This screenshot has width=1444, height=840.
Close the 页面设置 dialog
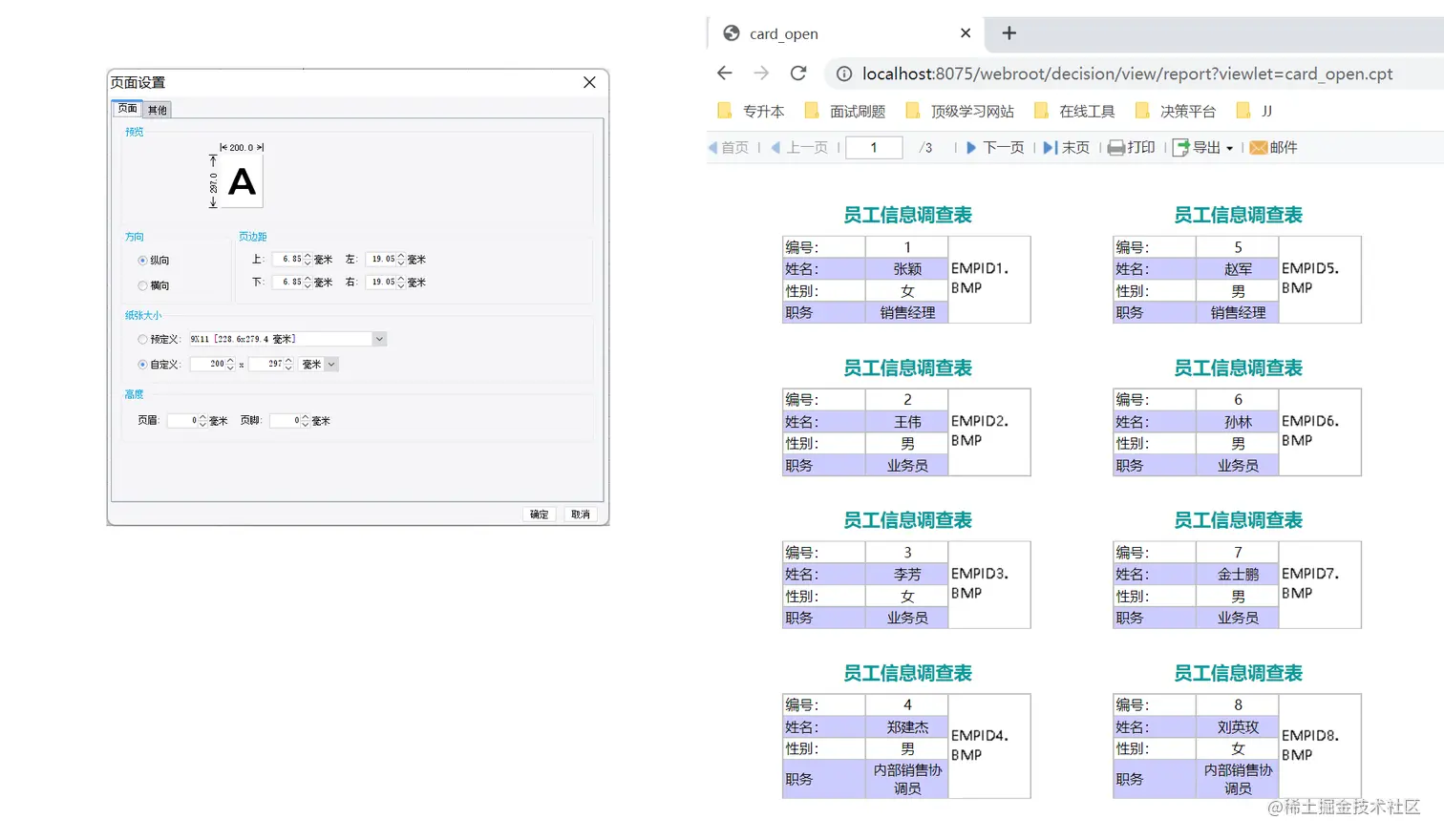click(589, 82)
